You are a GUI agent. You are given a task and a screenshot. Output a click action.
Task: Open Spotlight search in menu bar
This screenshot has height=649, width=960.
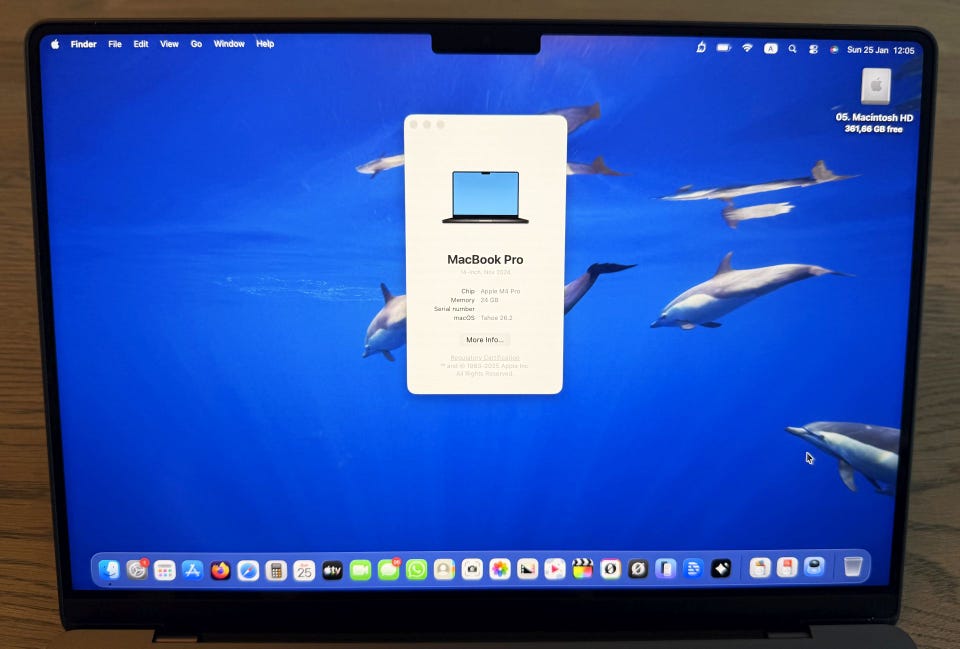[792, 49]
